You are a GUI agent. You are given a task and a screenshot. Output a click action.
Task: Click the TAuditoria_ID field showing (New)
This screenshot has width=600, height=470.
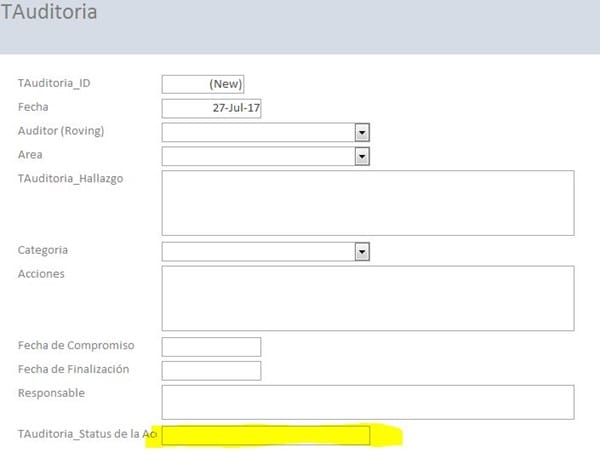click(203, 84)
